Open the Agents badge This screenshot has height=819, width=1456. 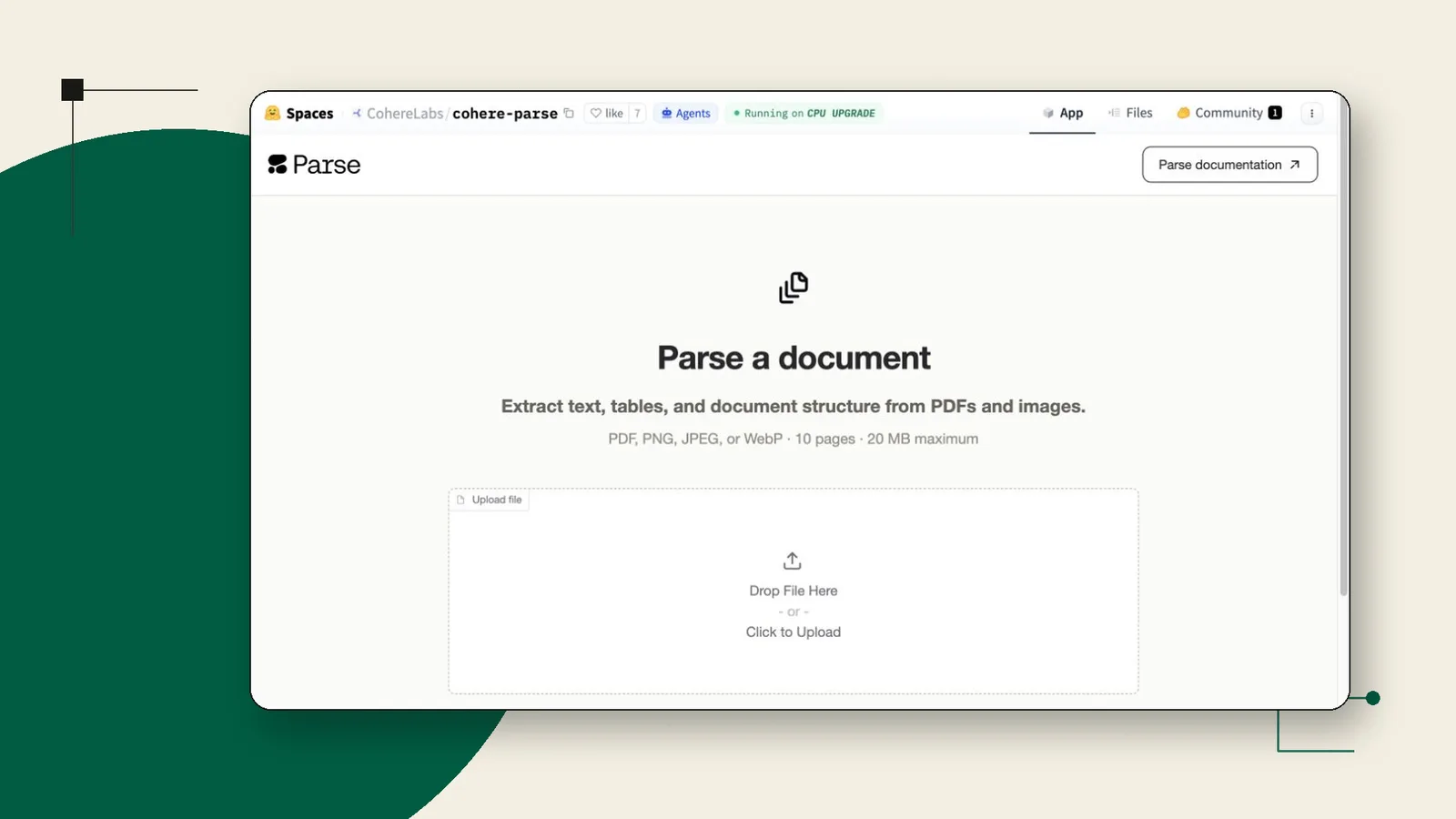coord(686,113)
